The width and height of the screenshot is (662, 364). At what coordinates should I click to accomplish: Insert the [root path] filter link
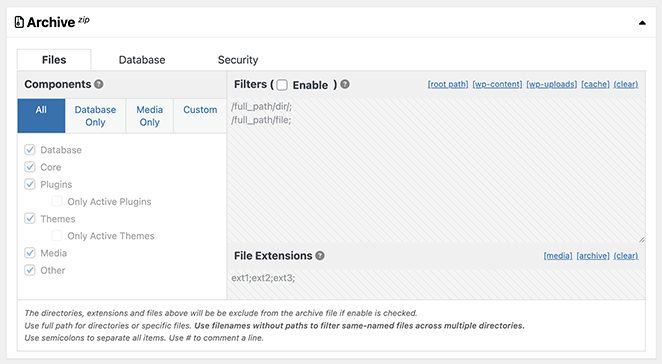[x=448, y=84]
